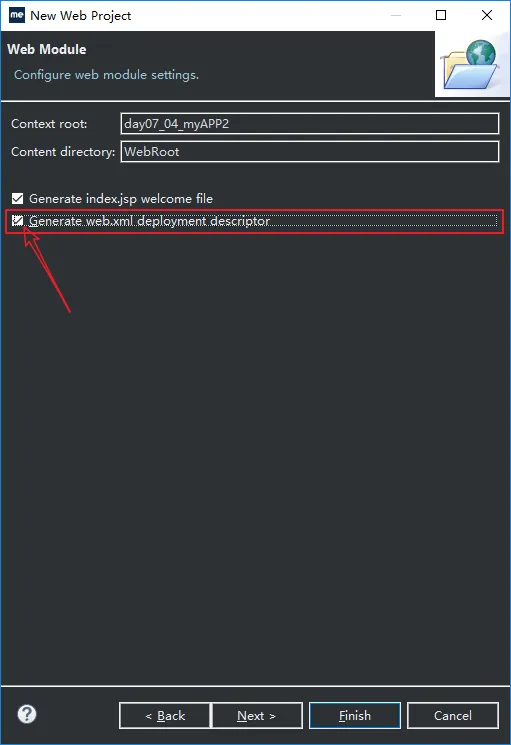Toggle the Generate index.jsp welcome file checkbox

pos(18,199)
